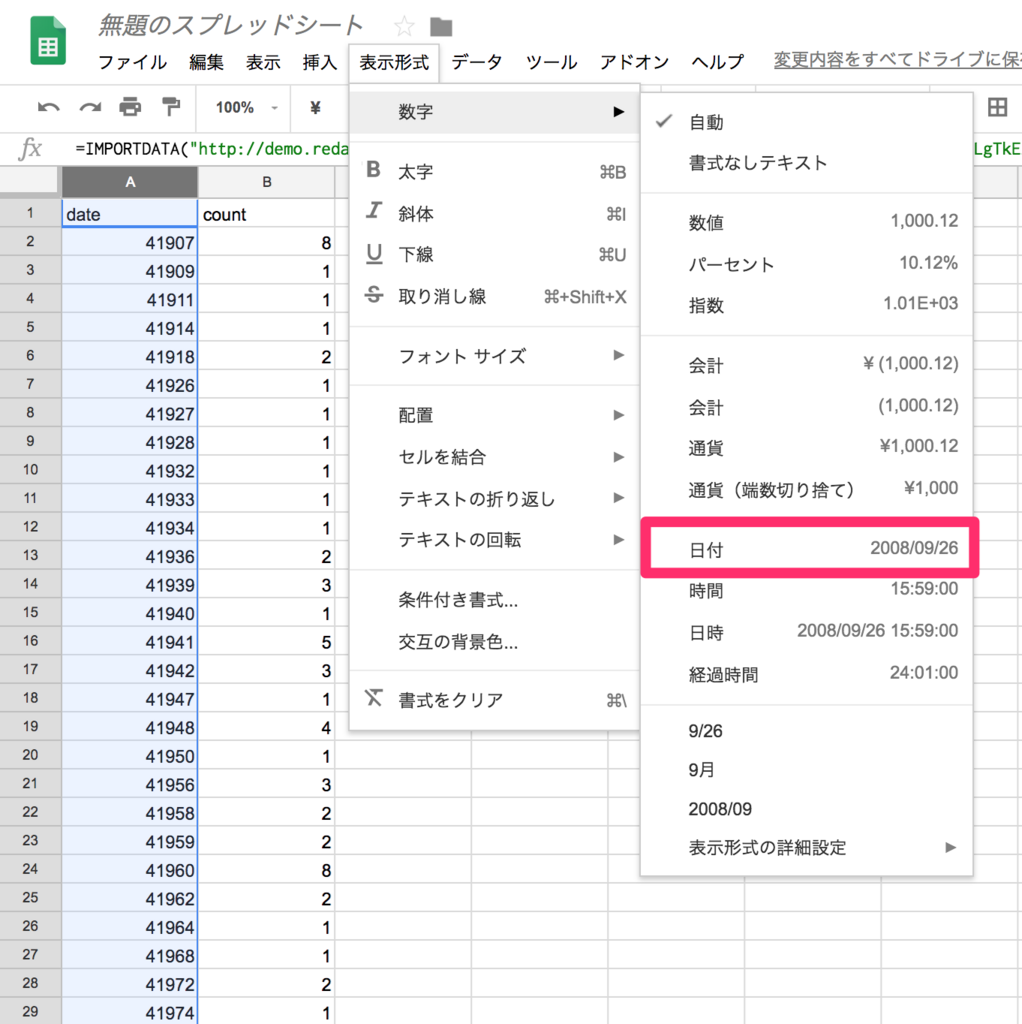Select row 10 header
The width and height of the screenshot is (1022, 1024).
pyautogui.click(x=30, y=470)
